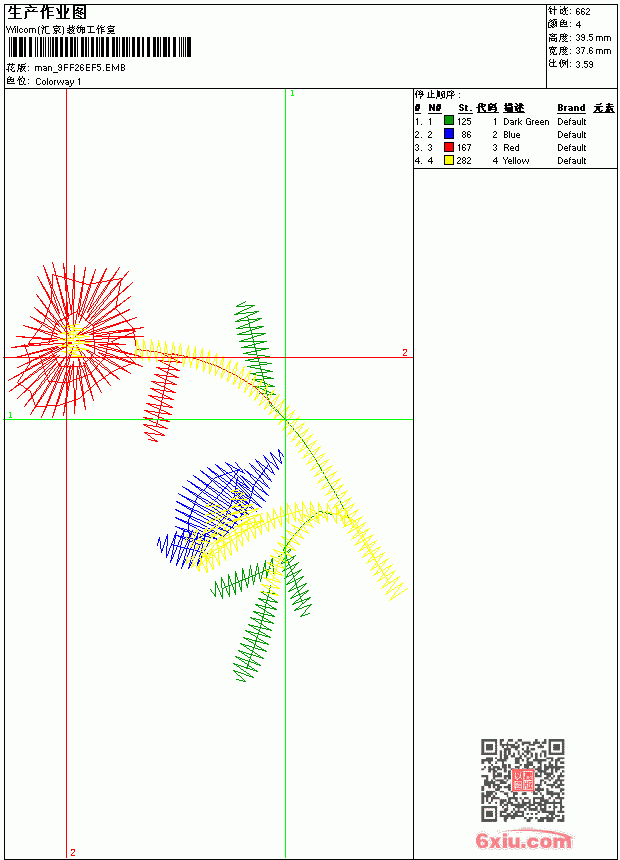Click the QR code image
This screenshot has width=620, height=860.
click(522, 780)
